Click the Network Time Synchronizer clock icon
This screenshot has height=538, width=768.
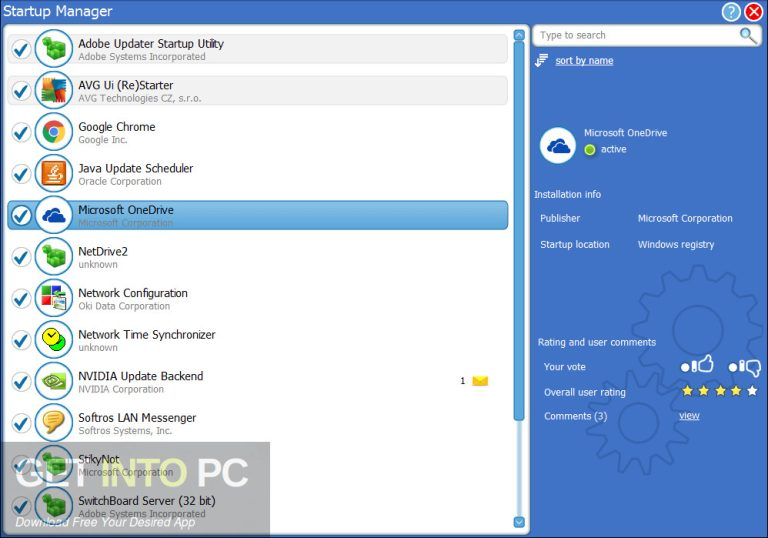pyautogui.click(x=54, y=340)
